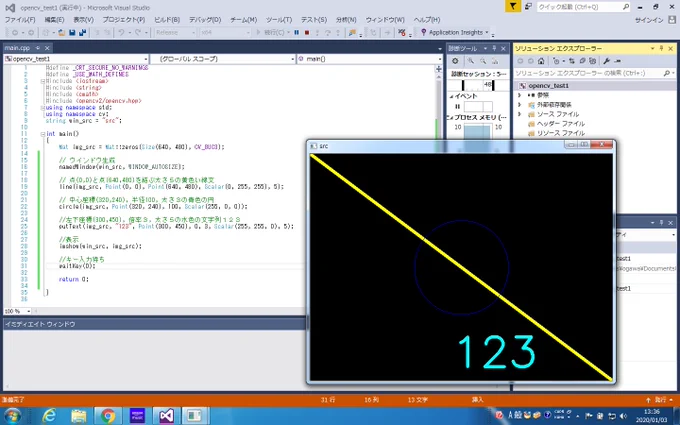The height and width of the screenshot is (425, 680).
Task: Click the process memory graph
Action: 478,131
